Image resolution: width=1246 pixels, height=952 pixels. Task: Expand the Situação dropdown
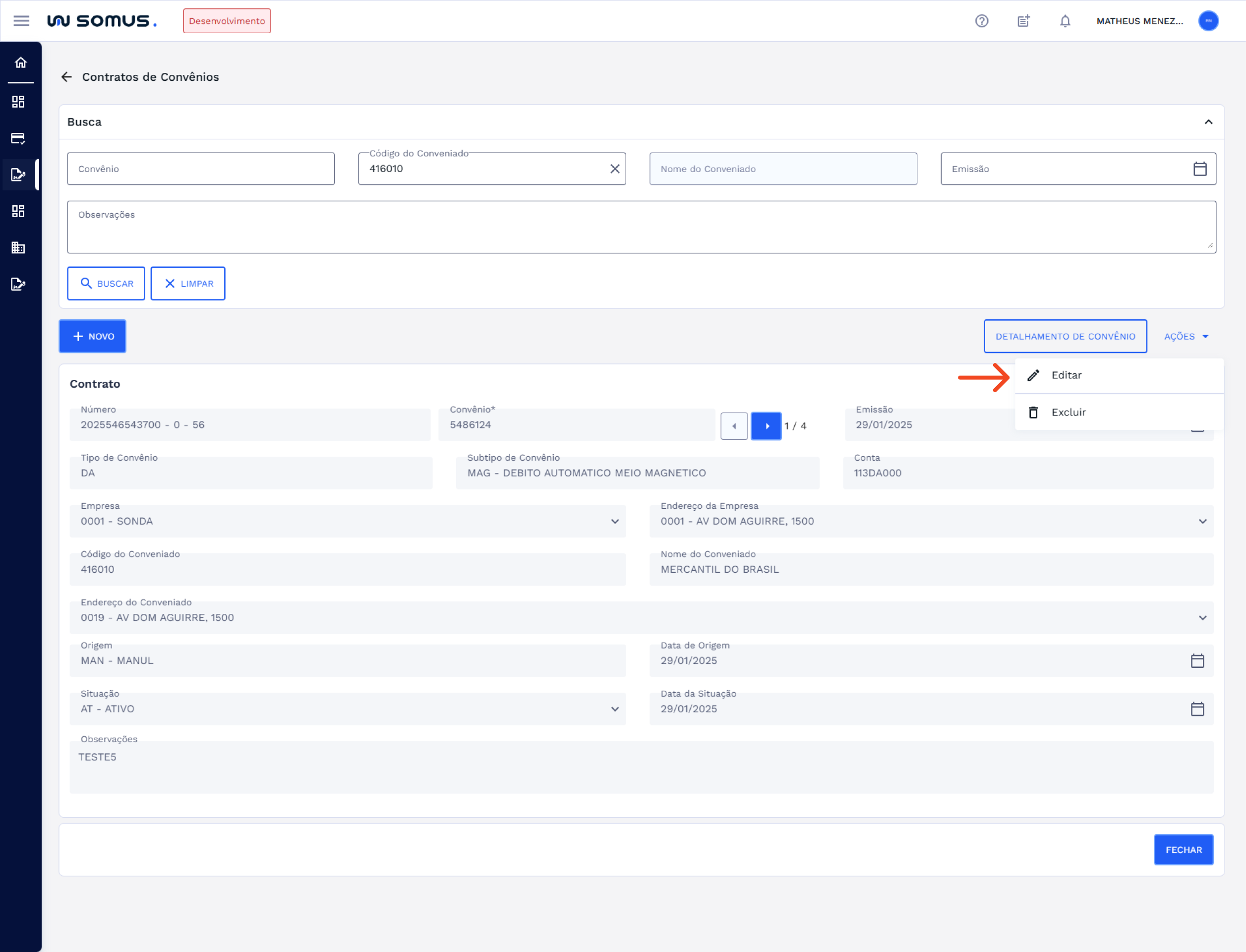615,709
